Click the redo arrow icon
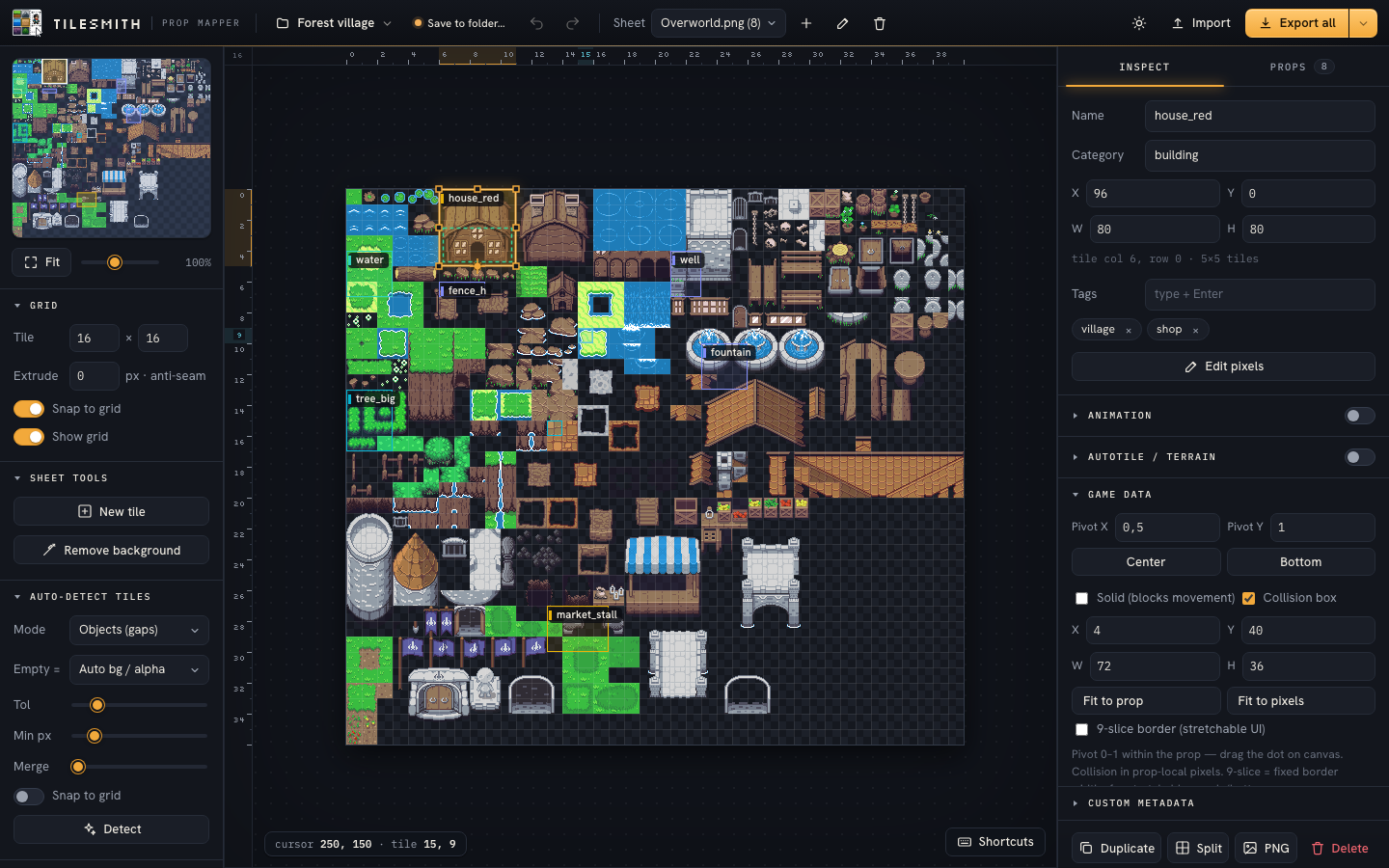The width and height of the screenshot is (1389, 868). click(x=572, y=23)
